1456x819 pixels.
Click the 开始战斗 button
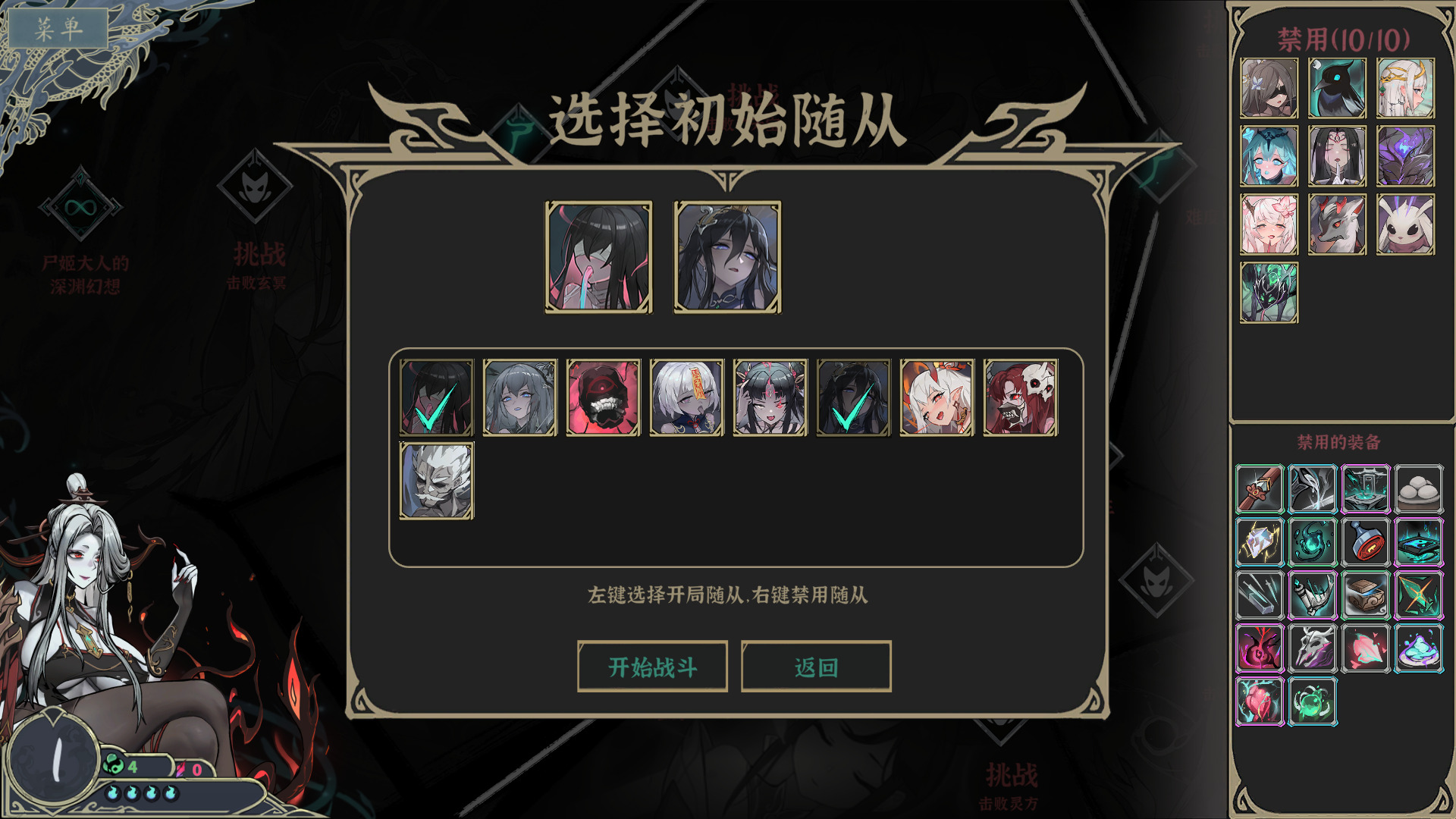[x=652, y=667]
